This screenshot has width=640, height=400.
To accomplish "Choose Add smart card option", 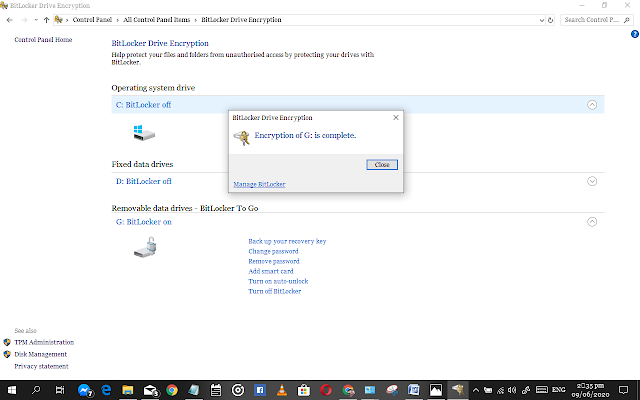I will pos(271,271).
